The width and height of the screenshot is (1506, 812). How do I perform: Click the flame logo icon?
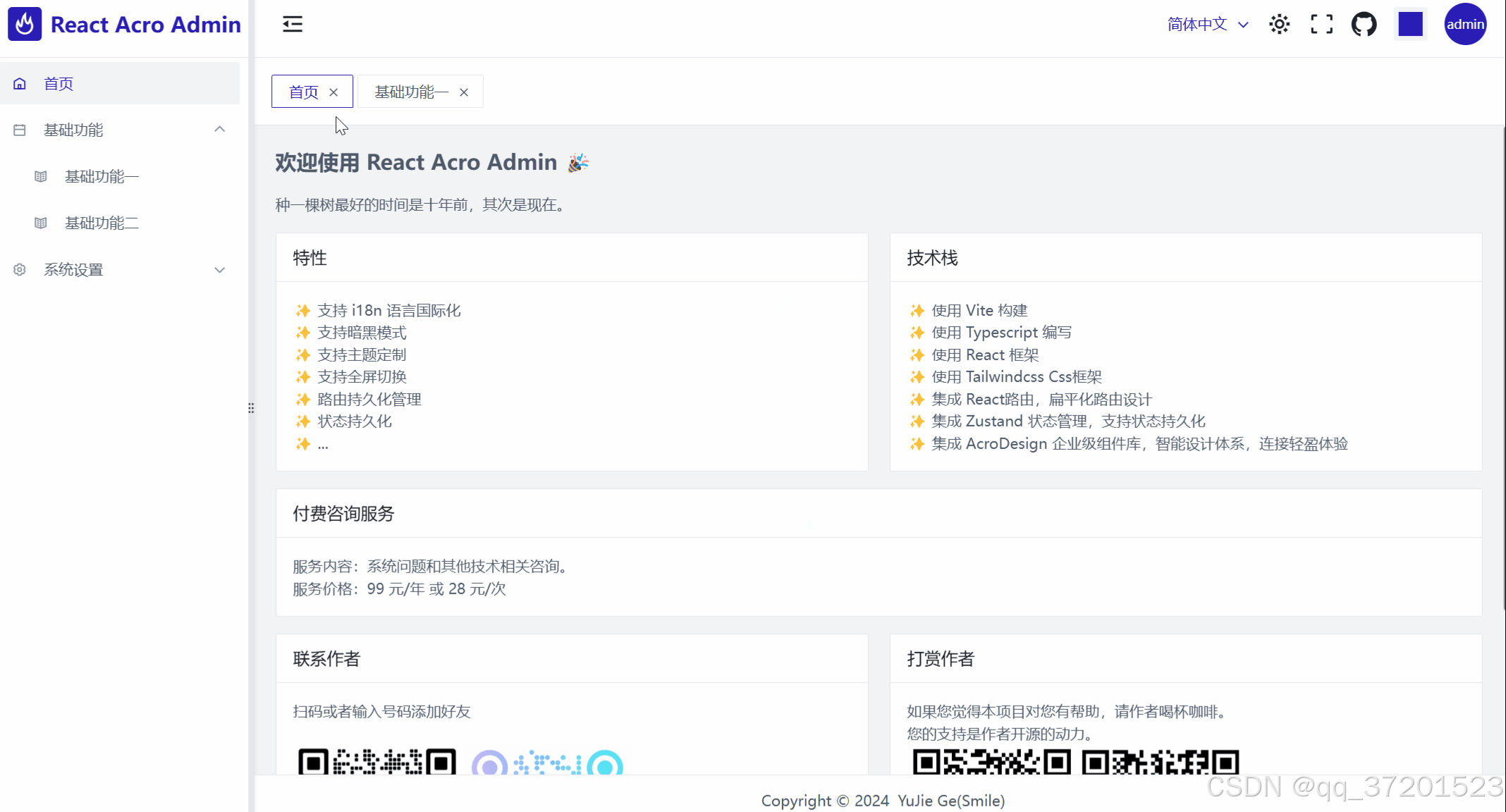coord(25,23)
